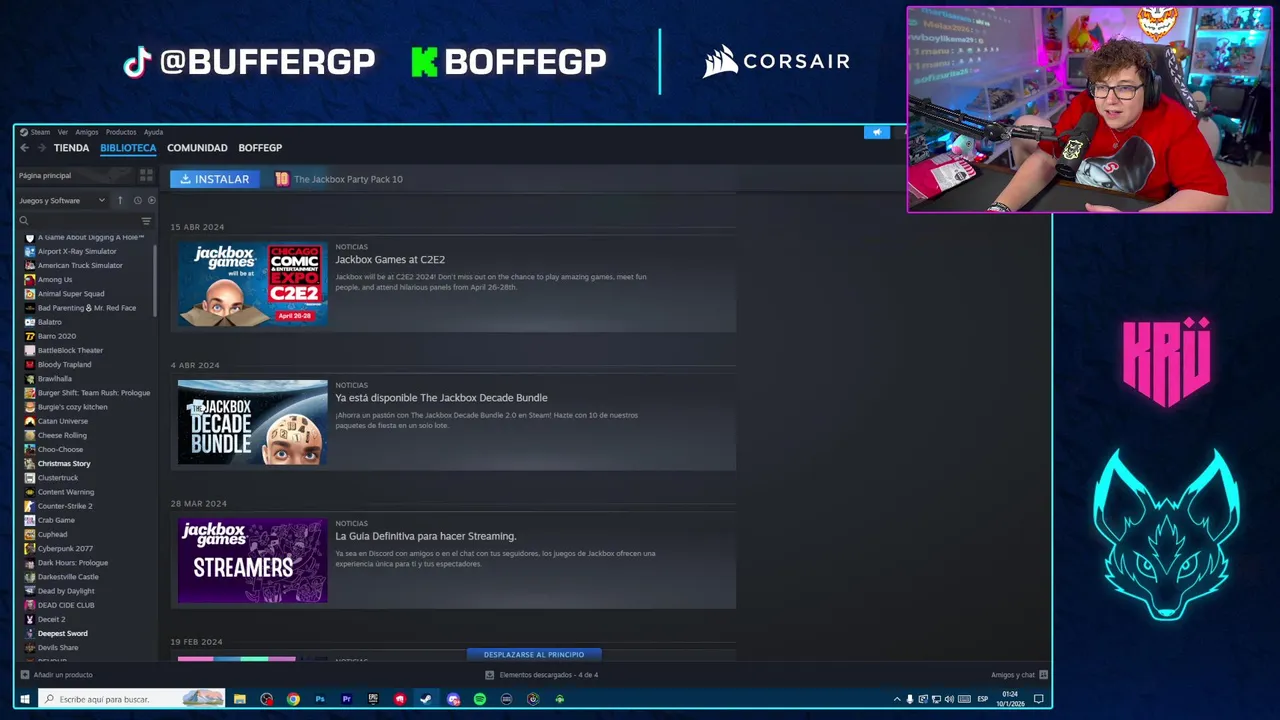1280x720 pixels.
Task: Open the BOFFEGP profile tab
Action: click(x=260, y=148)
